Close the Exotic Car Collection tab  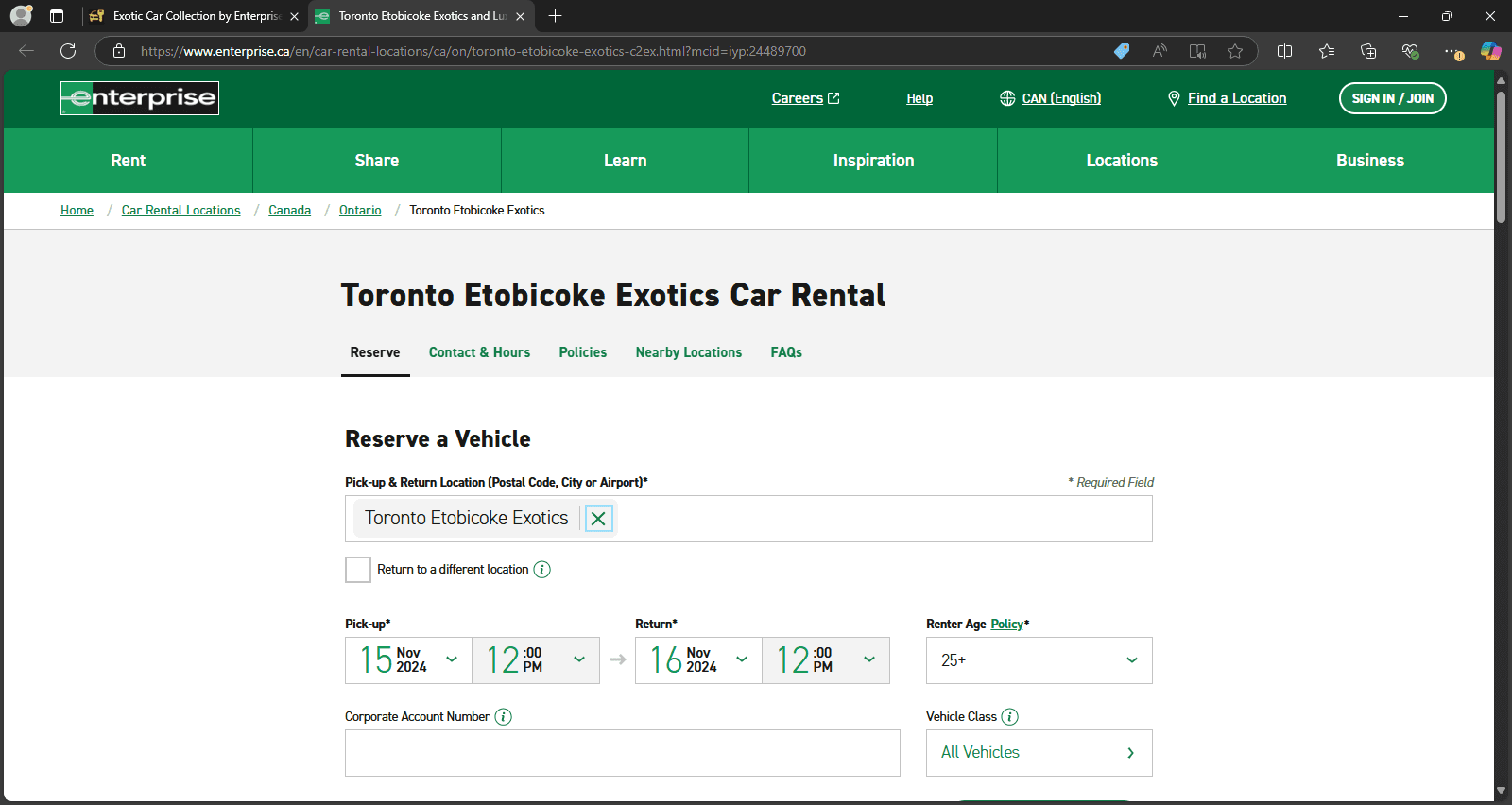294,16
